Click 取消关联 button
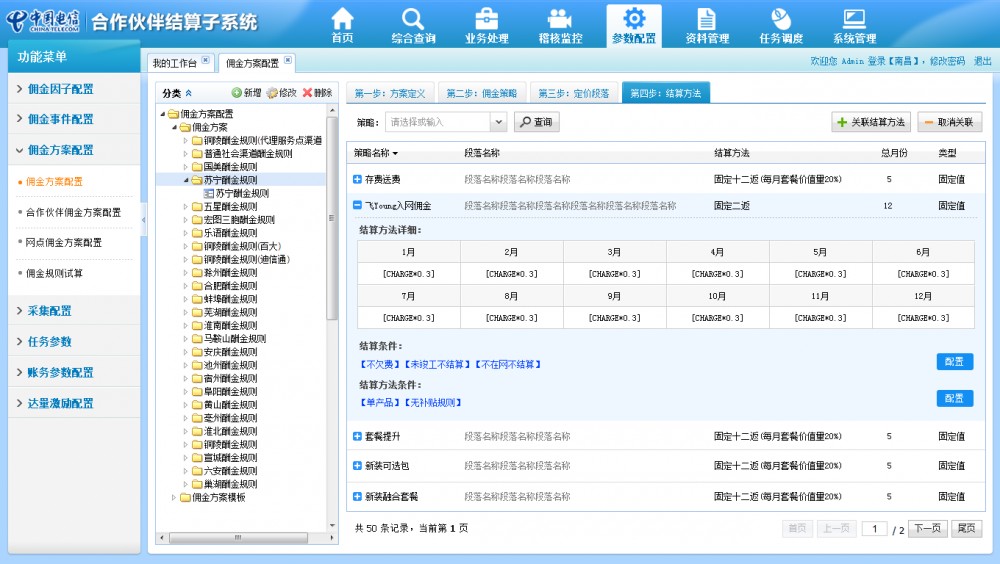This screenshot has height=564, width=1000. tap(949, 122)
